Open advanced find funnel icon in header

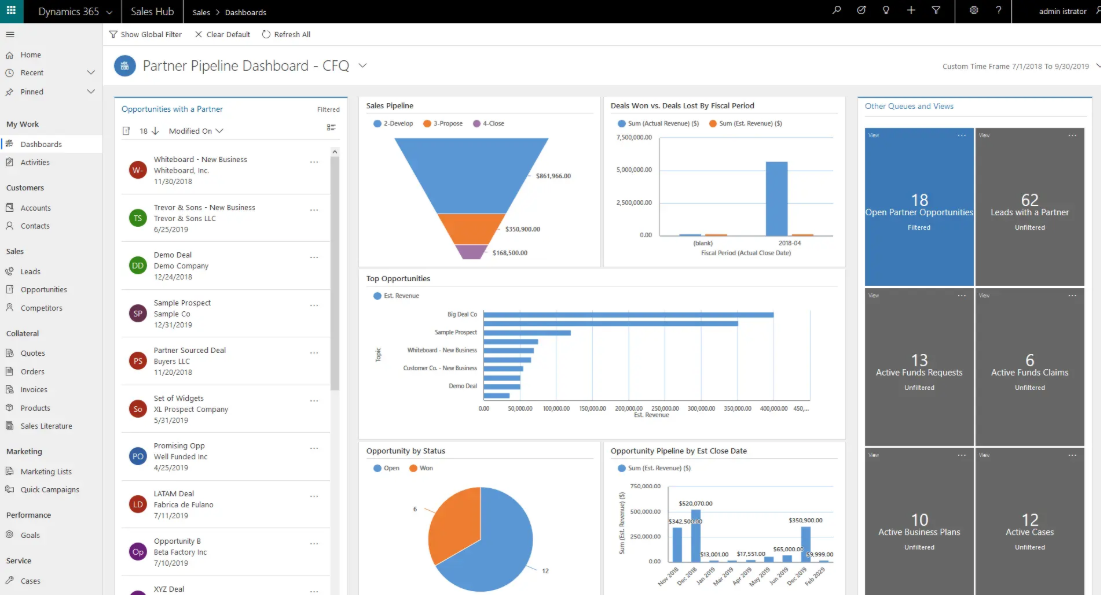(x=936, y=11)
